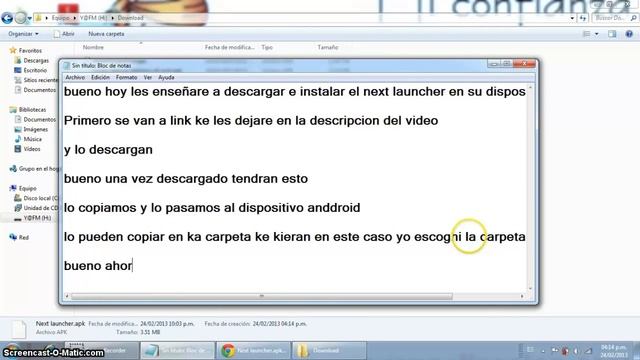Image resolution: width=640 pixels, height=360 pixels.
Task: Sort by the Tipo column header
Action: point(267,47)
